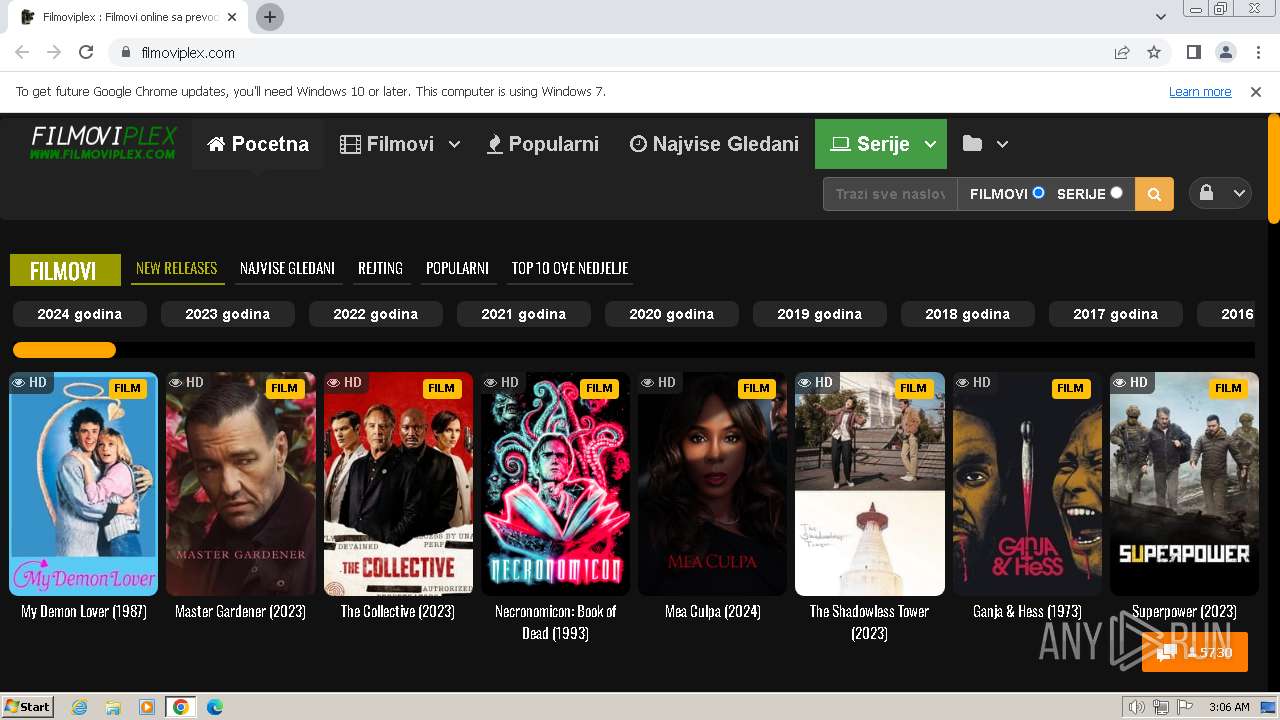
Task: Filter by 2018 godina
Action: [968, 314]
